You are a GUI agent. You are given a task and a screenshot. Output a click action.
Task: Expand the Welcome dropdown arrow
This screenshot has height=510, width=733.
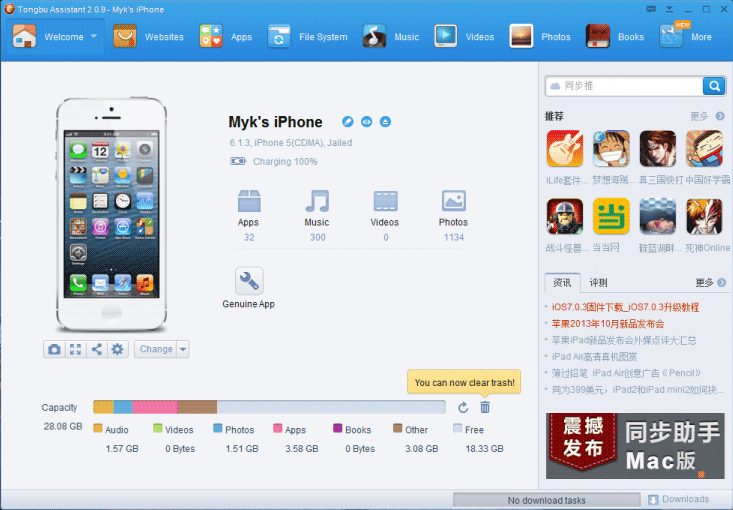click(94, 36)
